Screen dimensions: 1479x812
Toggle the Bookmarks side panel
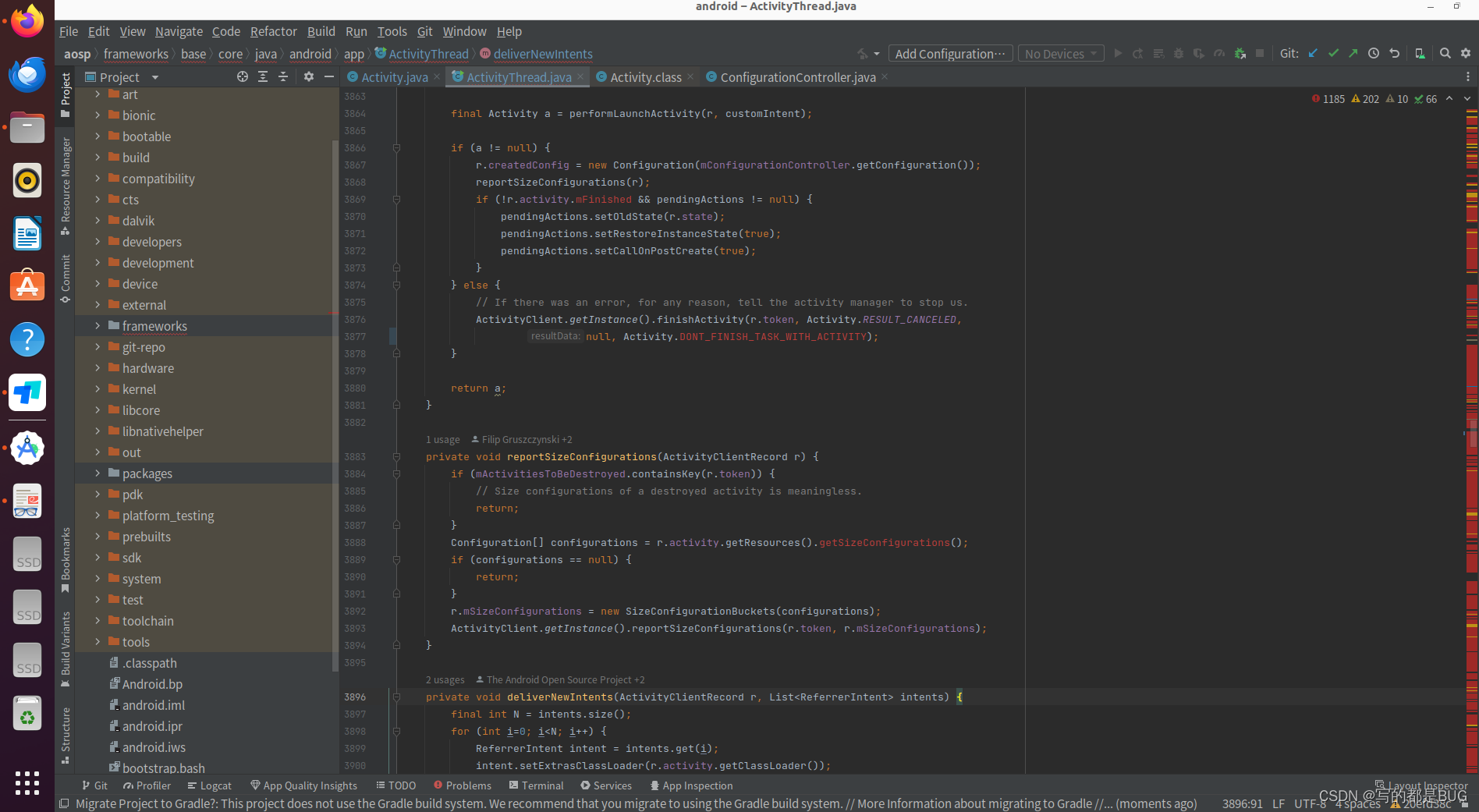point(66,560)
